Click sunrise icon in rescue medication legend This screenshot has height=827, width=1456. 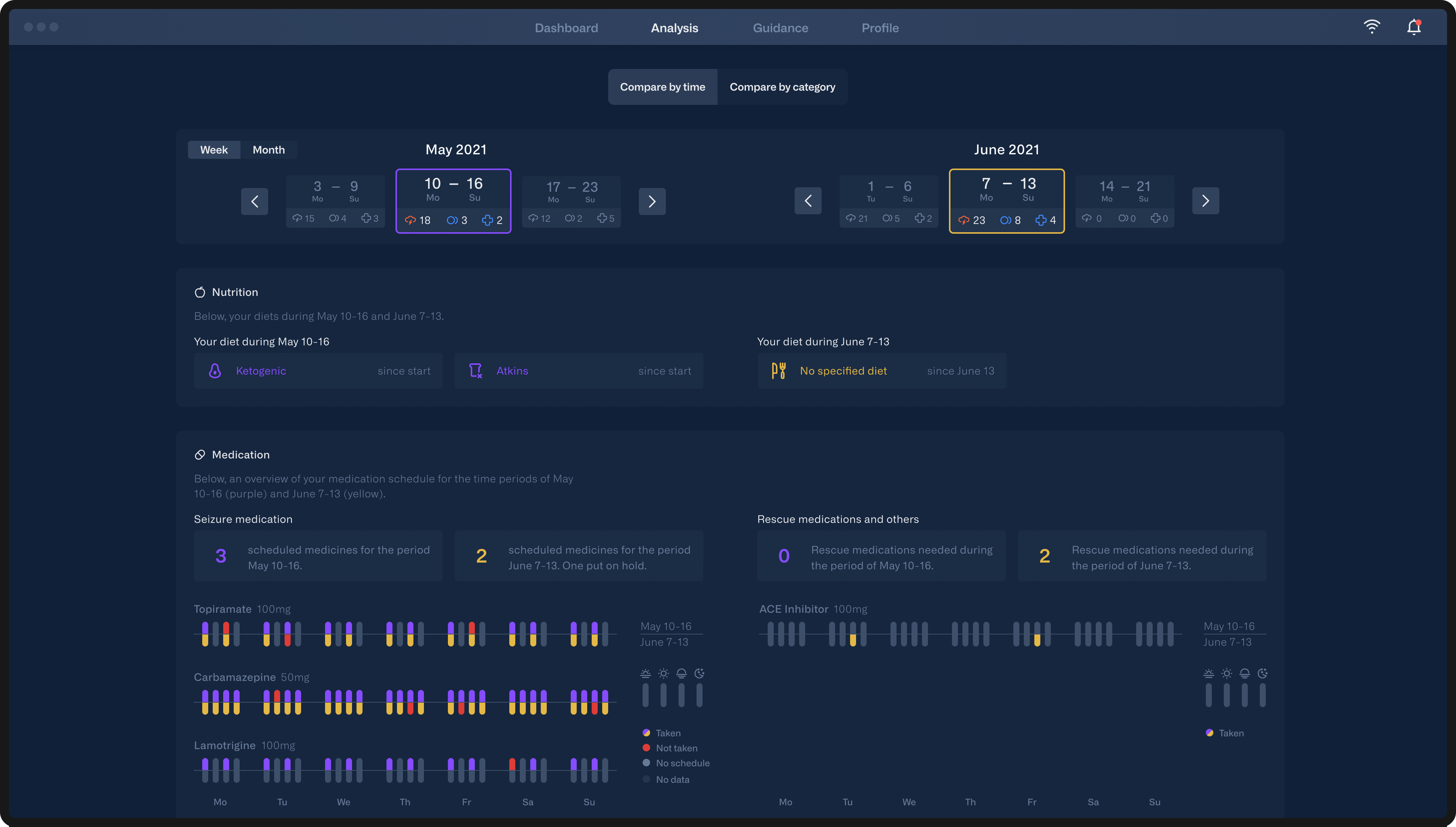point(1209,674)
